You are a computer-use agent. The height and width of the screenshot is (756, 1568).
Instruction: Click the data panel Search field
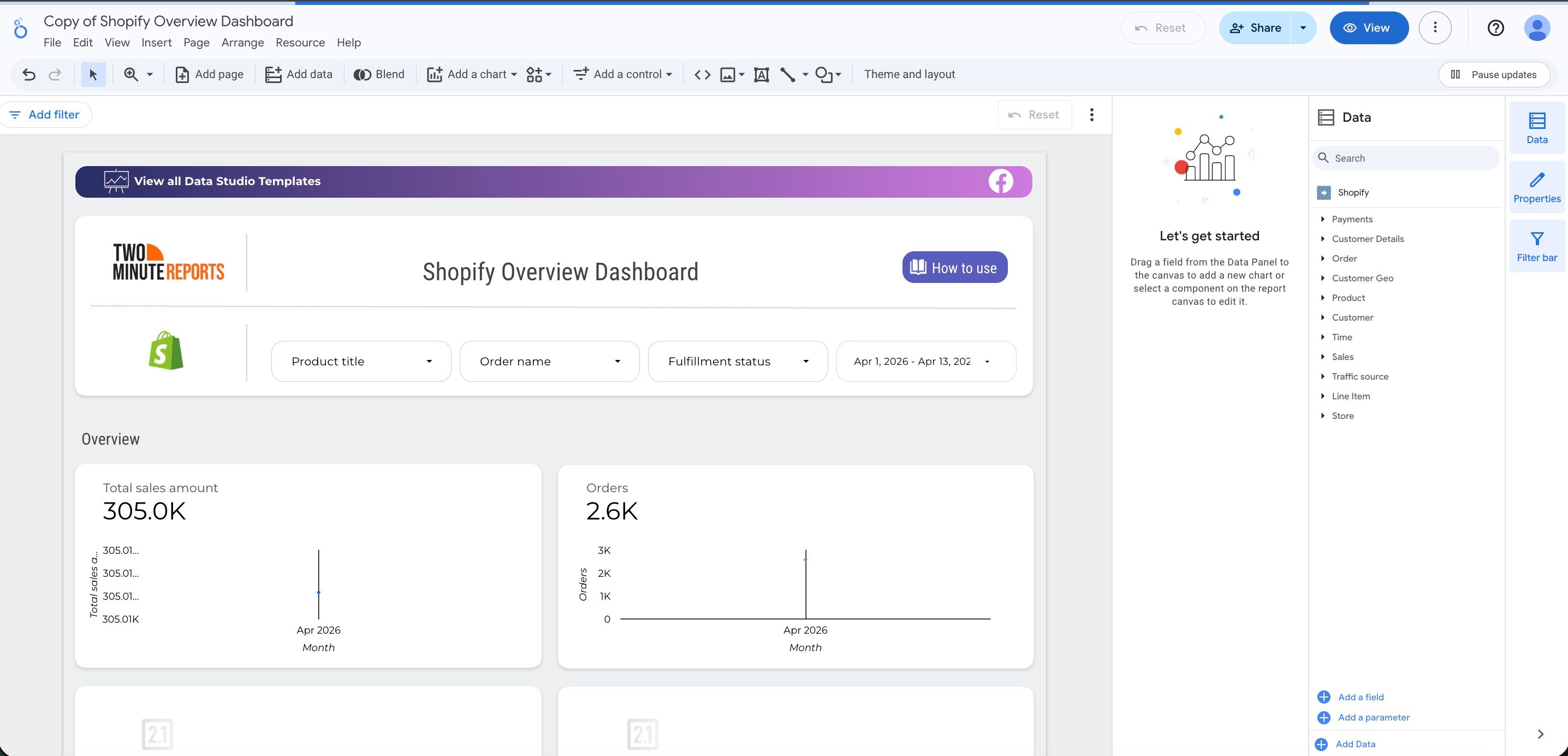click(1406, 158)
